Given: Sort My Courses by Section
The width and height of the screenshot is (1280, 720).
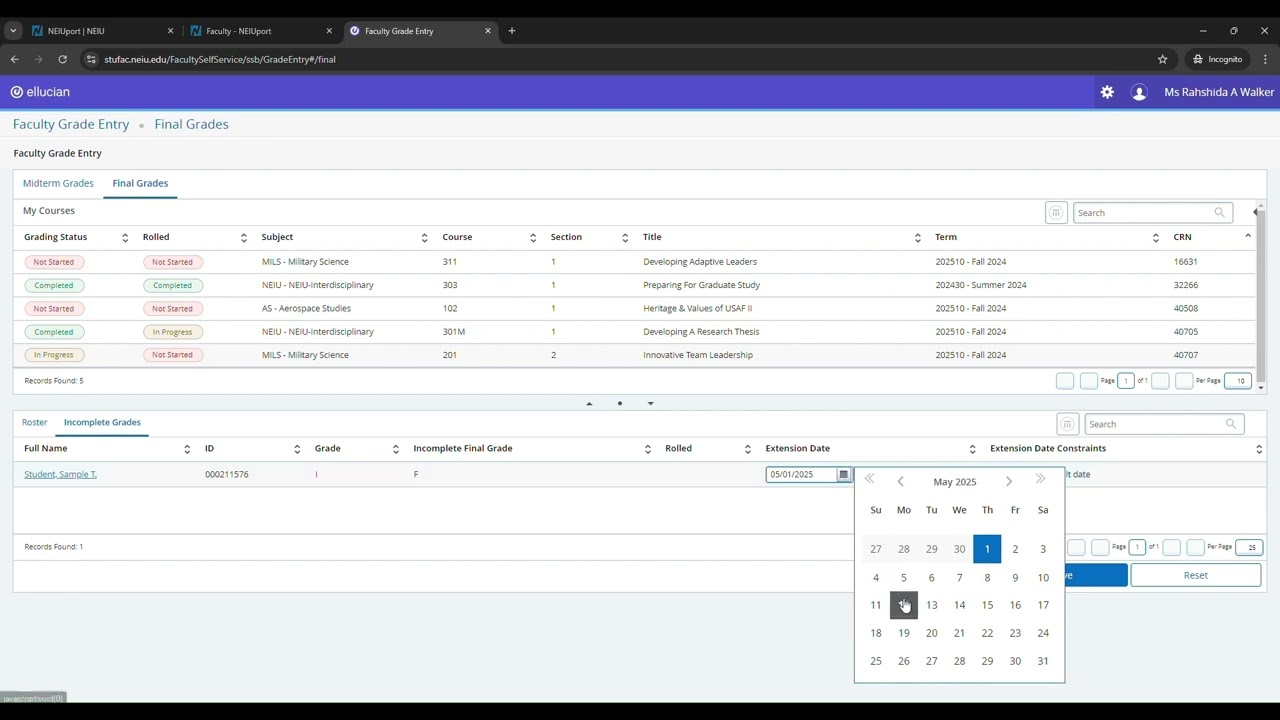Looking at the screenshot, I should [625, 237].
